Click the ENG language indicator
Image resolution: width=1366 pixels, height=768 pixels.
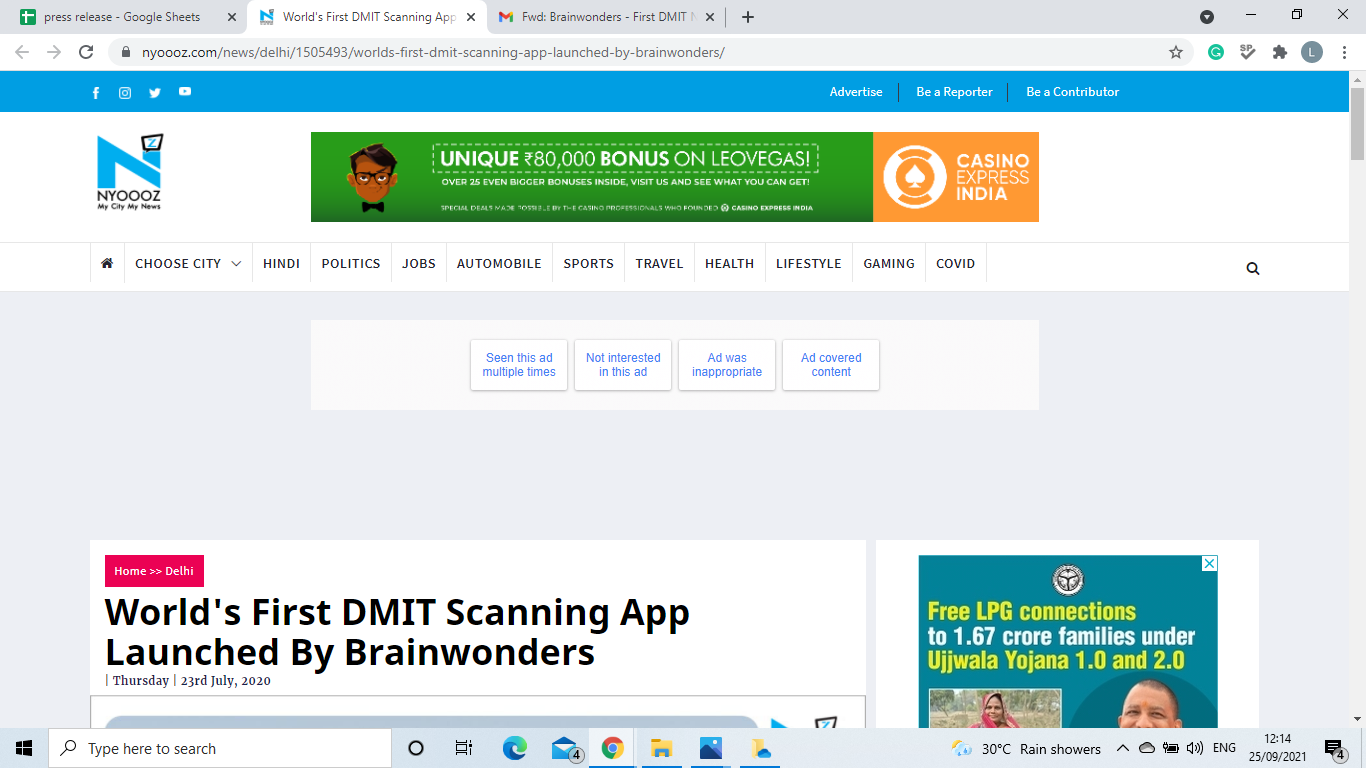tap(1224, 748)
